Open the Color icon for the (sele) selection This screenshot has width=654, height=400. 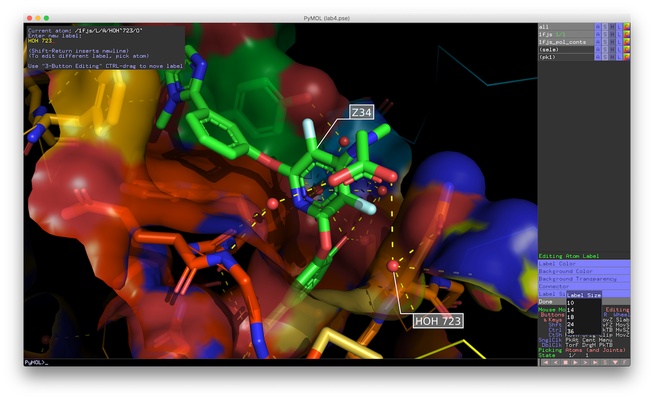[627, 50]
